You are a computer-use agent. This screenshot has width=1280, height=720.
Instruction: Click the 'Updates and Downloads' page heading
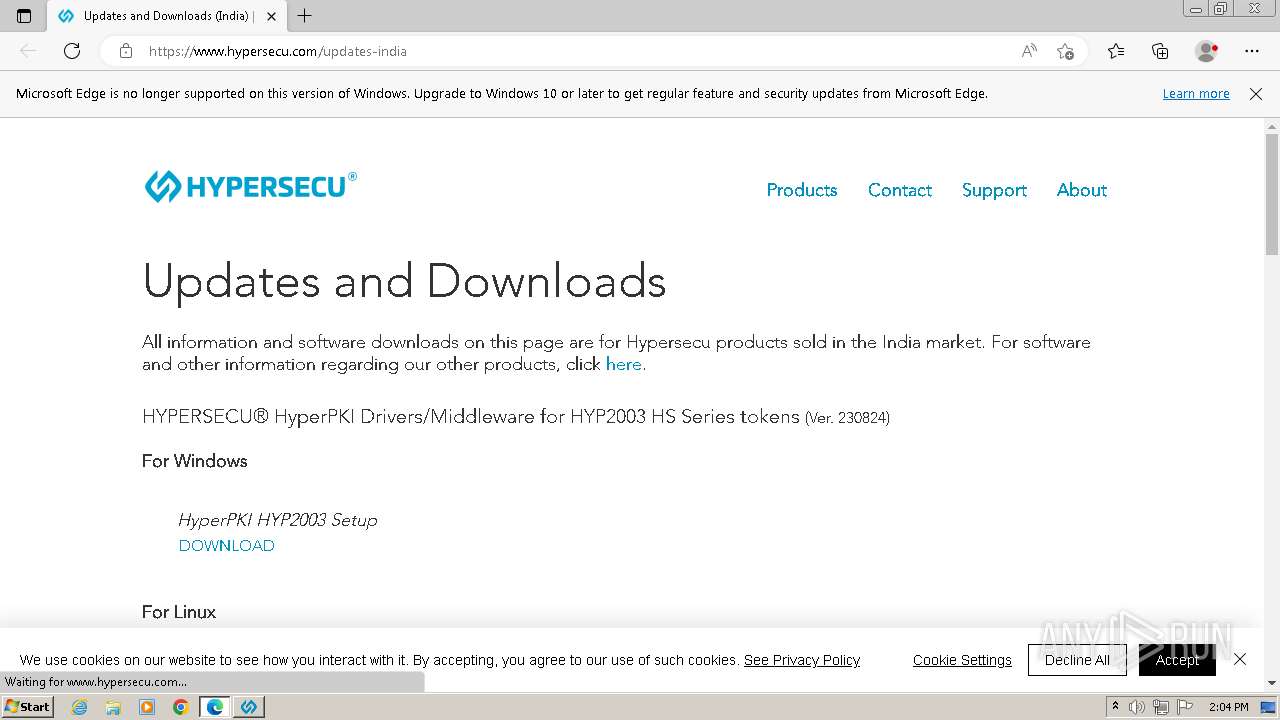pos(404,281)
